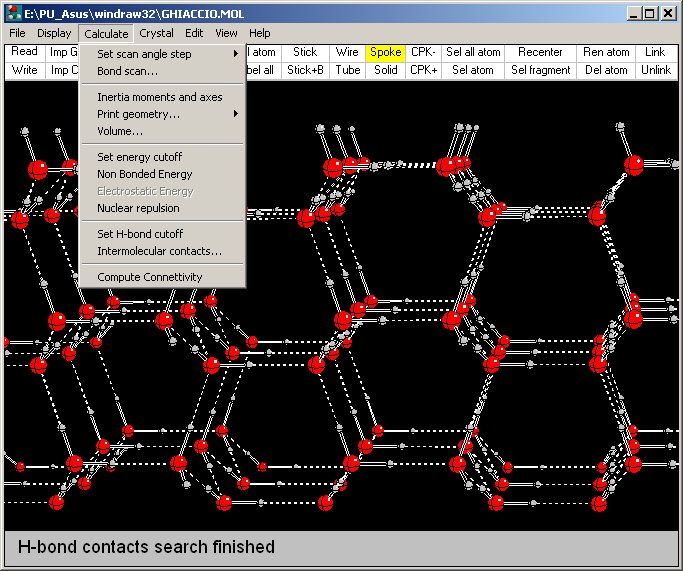Click Sel all atom button

pos(473,52)
